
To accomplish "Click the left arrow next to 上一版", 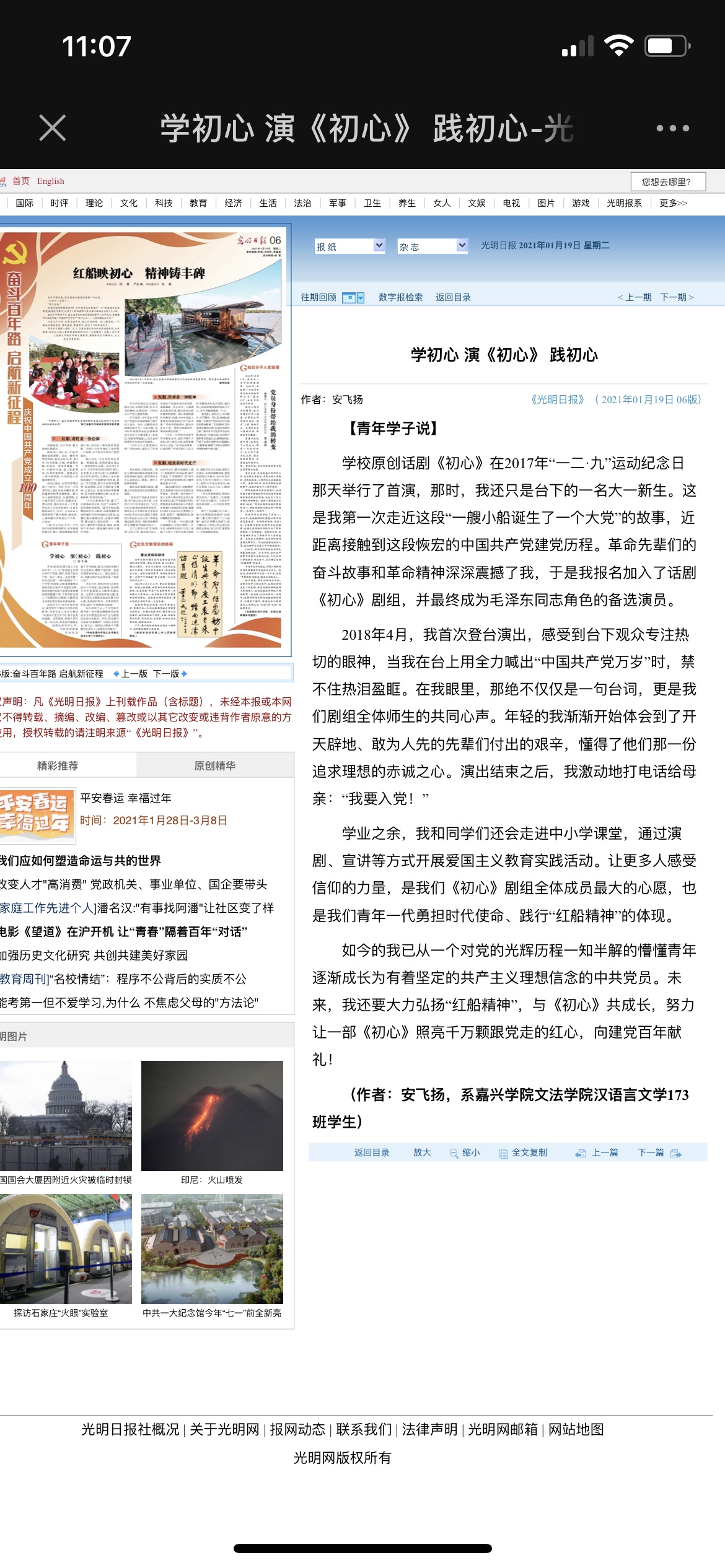I will (x=116, y=674).
